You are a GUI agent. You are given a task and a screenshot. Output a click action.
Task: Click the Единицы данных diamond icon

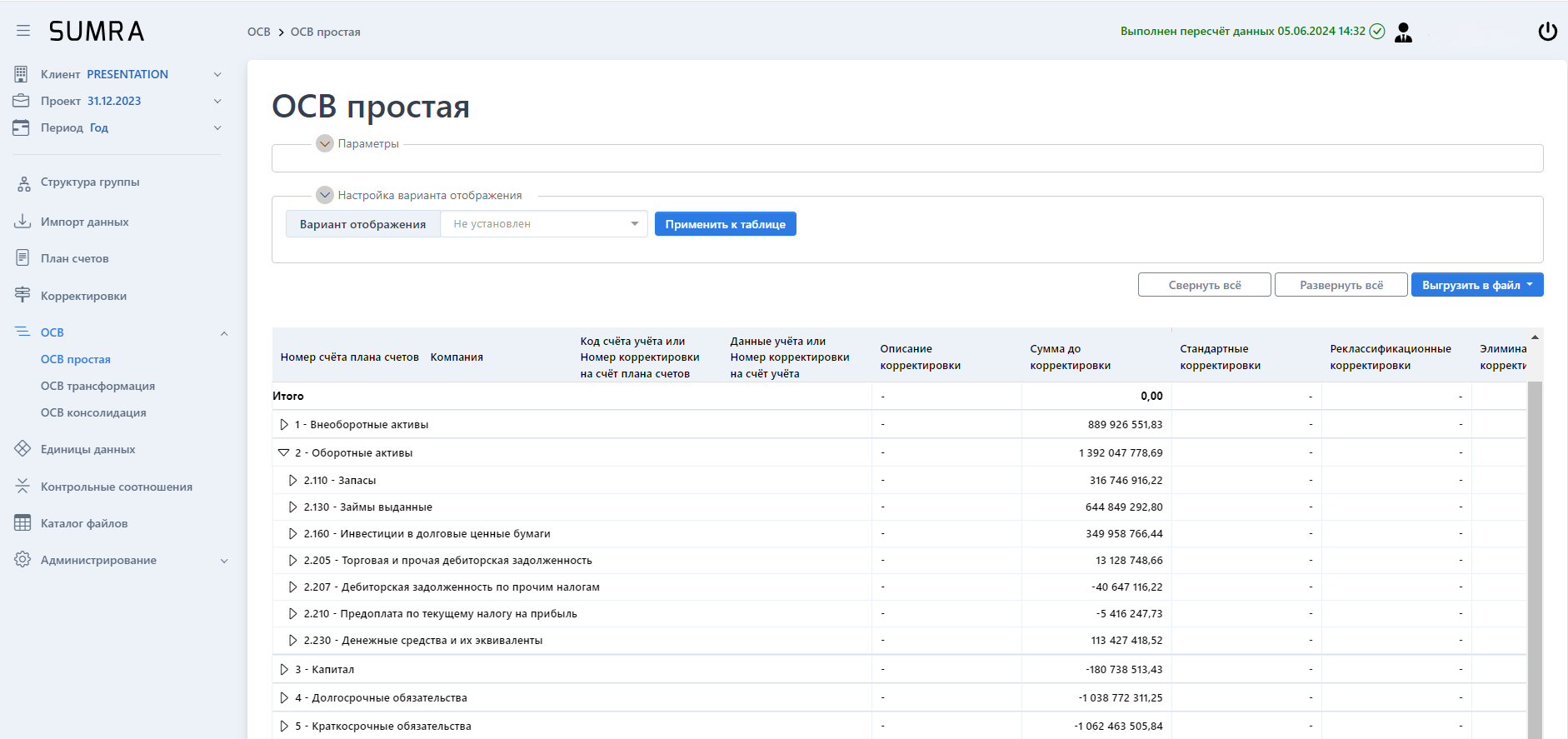tap(23, 449)
